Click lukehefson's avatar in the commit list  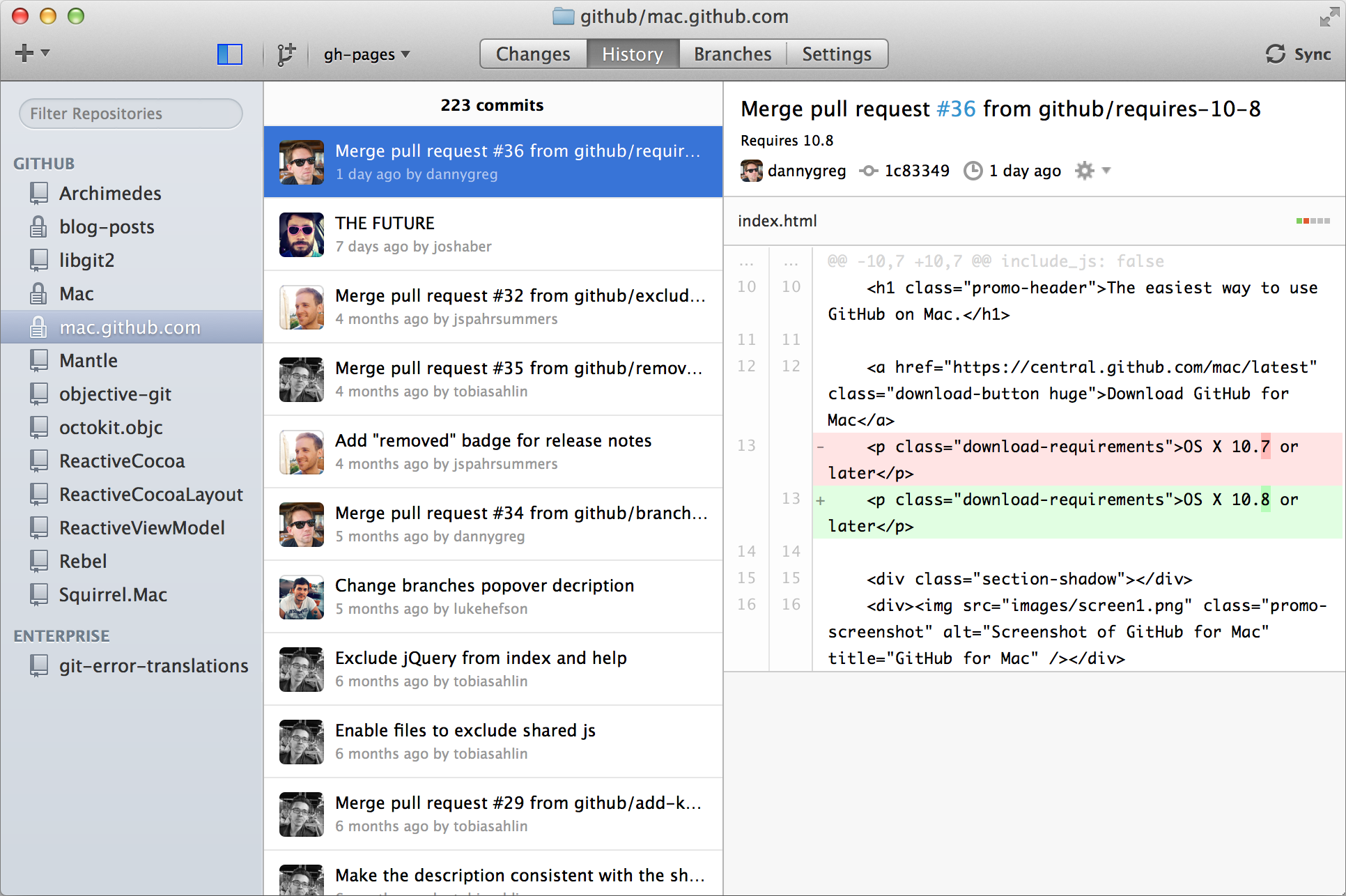(302, 597)
